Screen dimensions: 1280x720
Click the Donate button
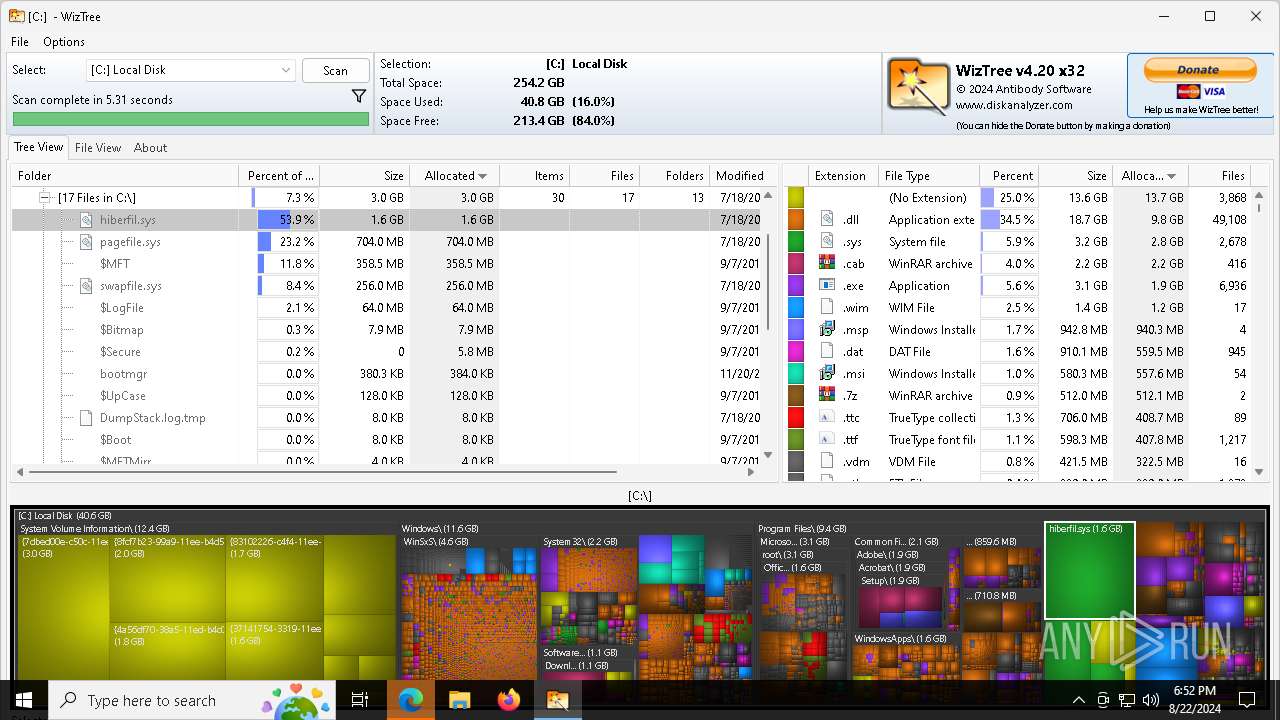(1199, 70)
